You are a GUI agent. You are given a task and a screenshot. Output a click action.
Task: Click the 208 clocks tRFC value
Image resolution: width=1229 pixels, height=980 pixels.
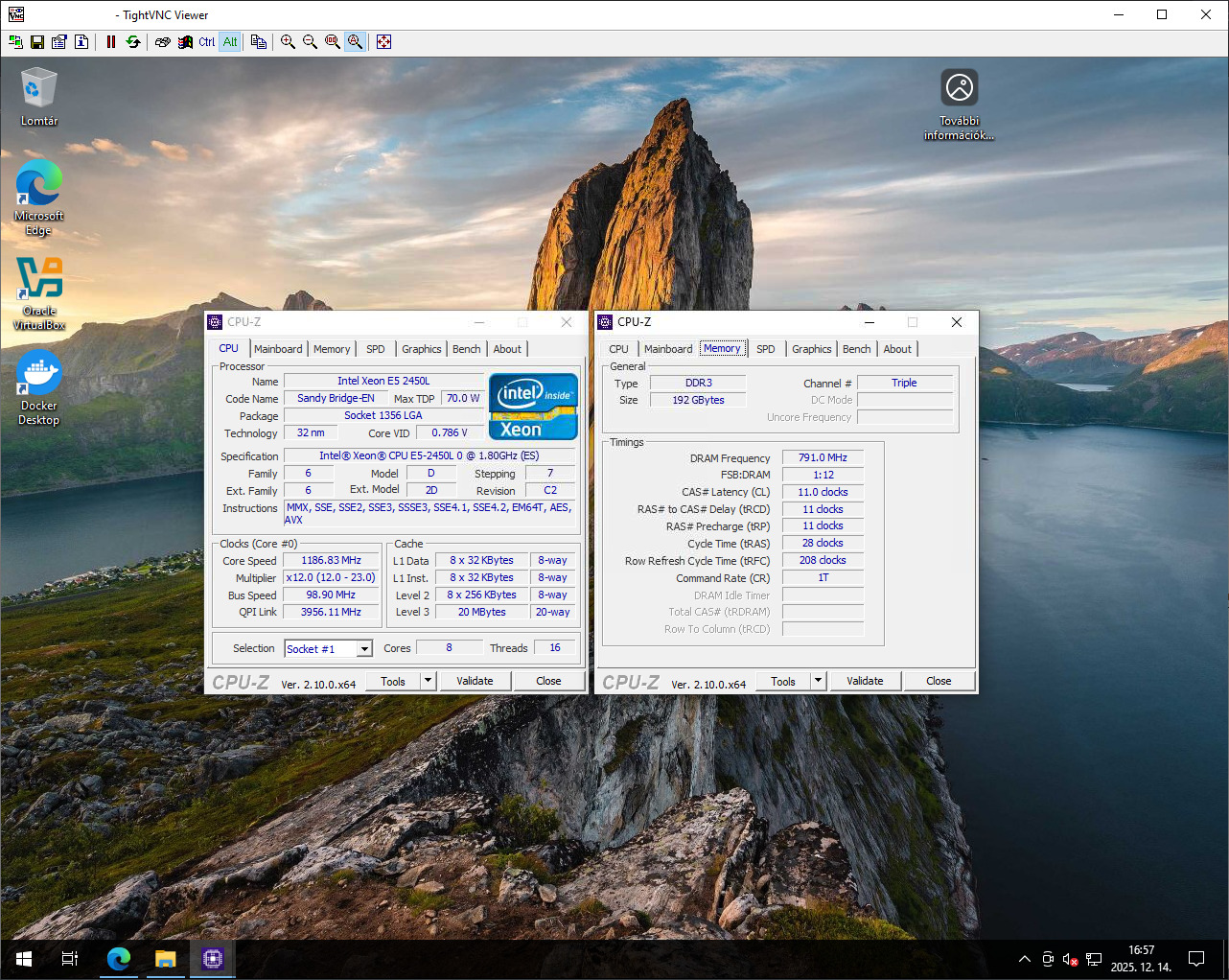(x=823, y=561)
